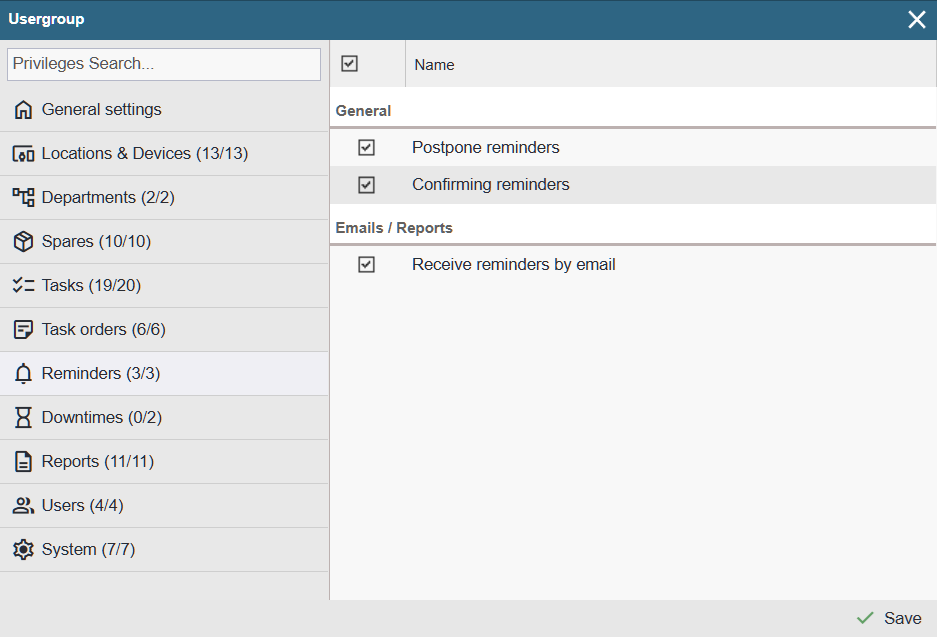Click the Name column header

click(434, 65)
